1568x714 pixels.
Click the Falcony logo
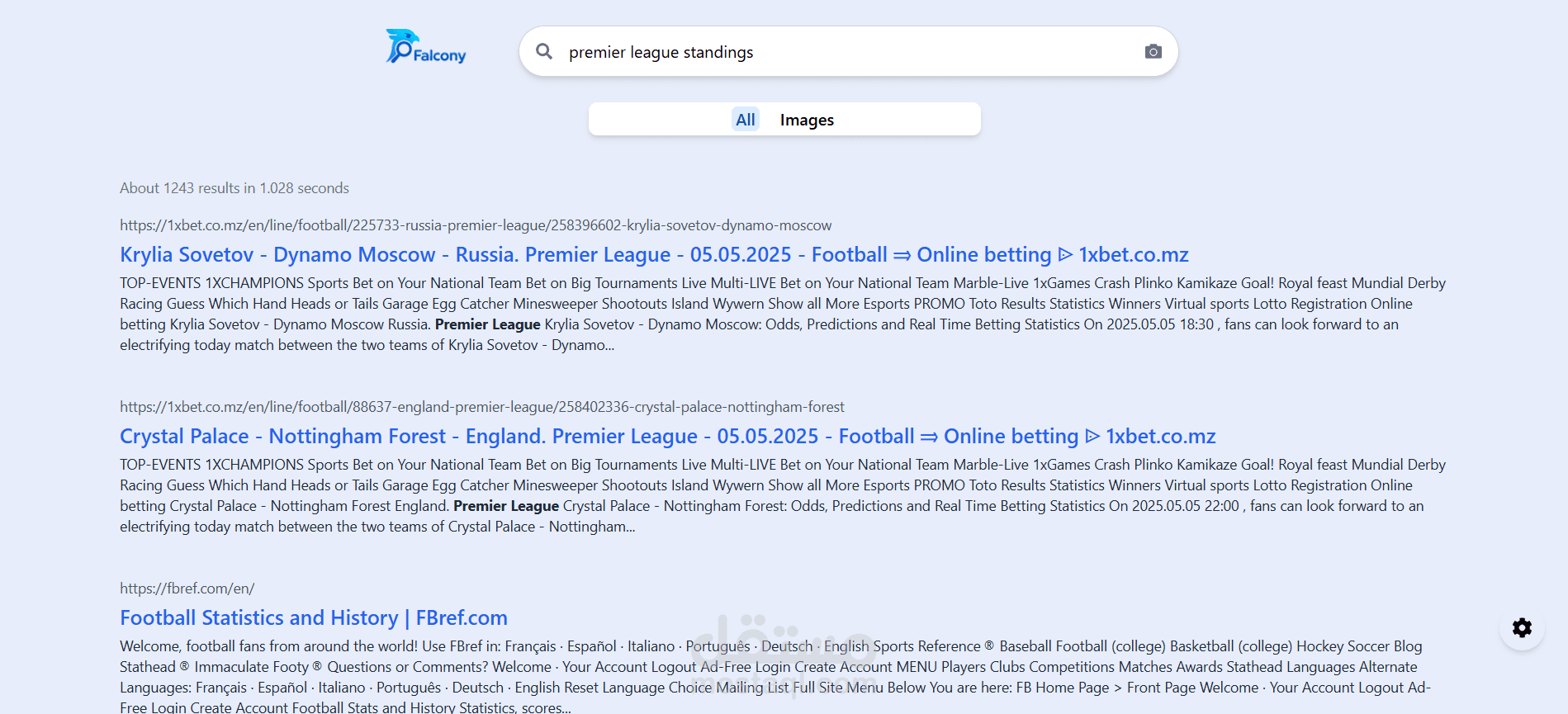coord(426,47)
